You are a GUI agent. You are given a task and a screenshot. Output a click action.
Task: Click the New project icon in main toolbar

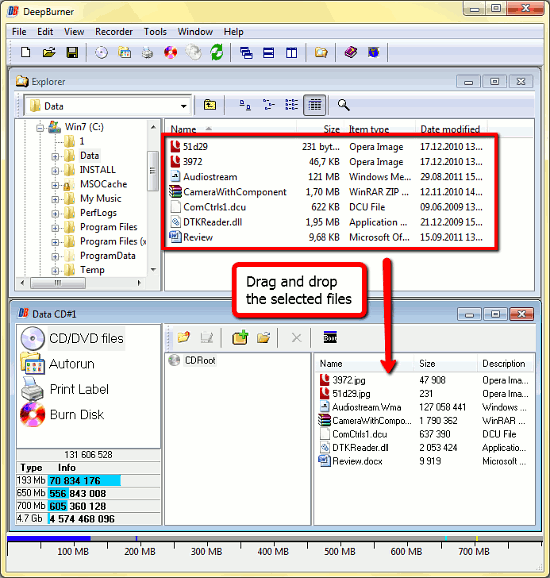coord(25,53)
